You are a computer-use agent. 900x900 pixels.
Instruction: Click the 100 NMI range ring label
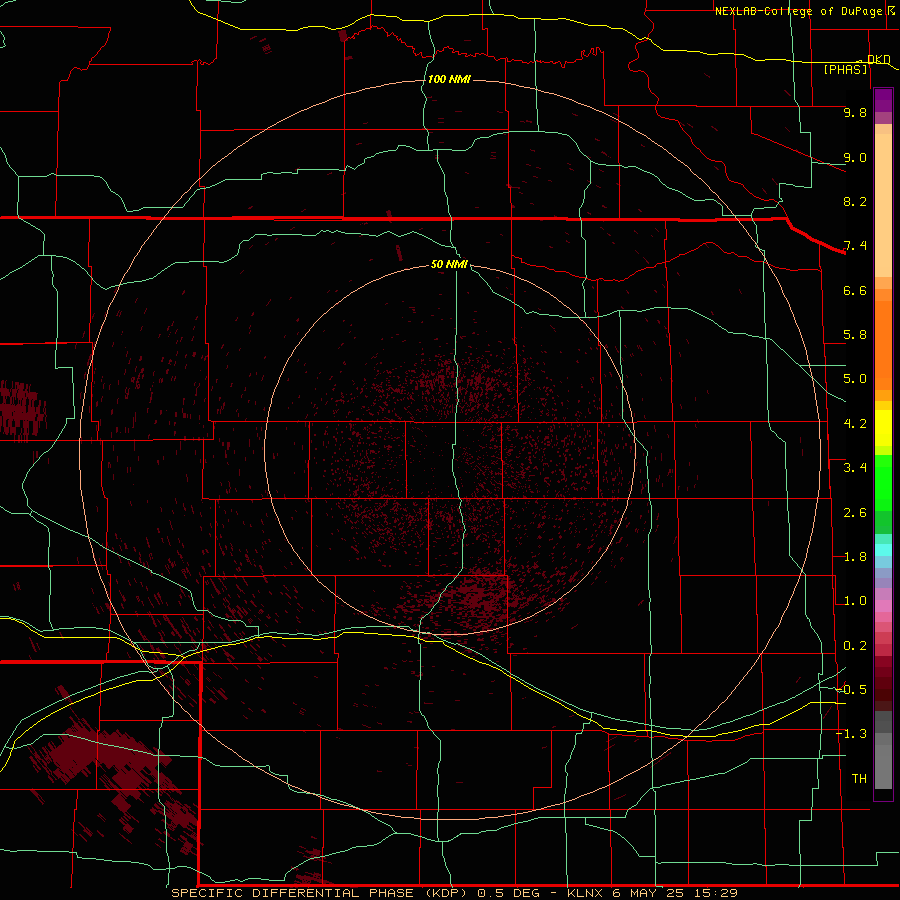pos(449,79)
